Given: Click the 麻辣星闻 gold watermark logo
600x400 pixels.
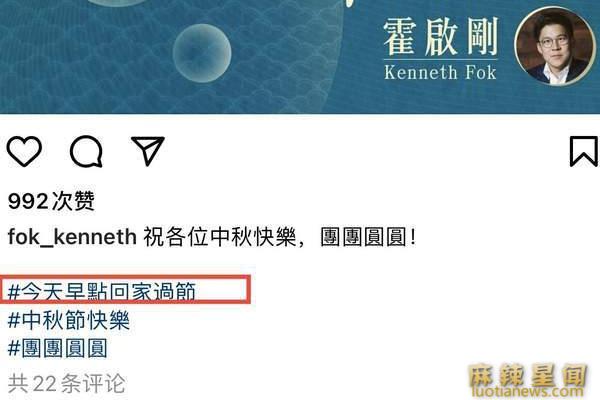Looking at the screenshot, I should pyautogui.click(x=528, y=375).
